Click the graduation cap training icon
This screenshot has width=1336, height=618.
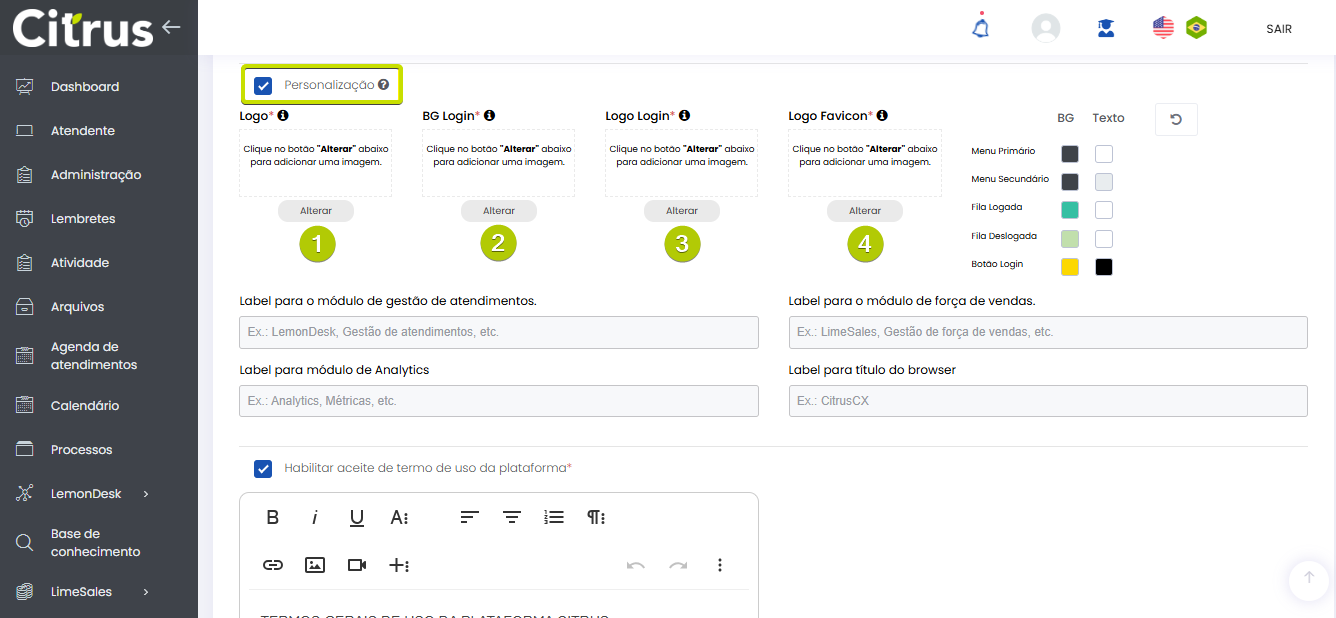[1106, 28]
